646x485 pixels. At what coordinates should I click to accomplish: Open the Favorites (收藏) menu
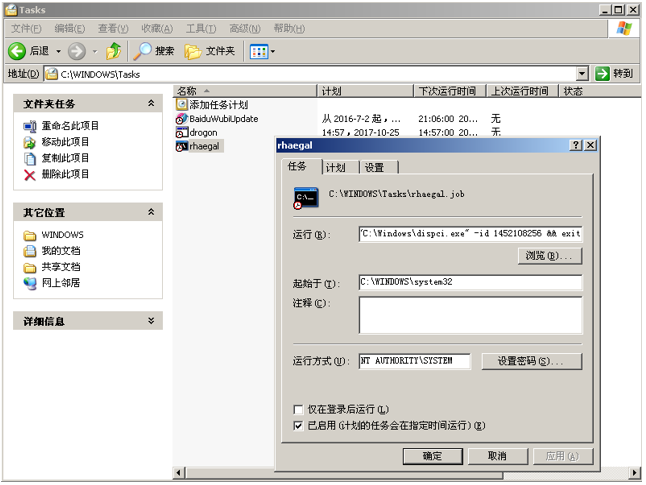click(157, 28)
